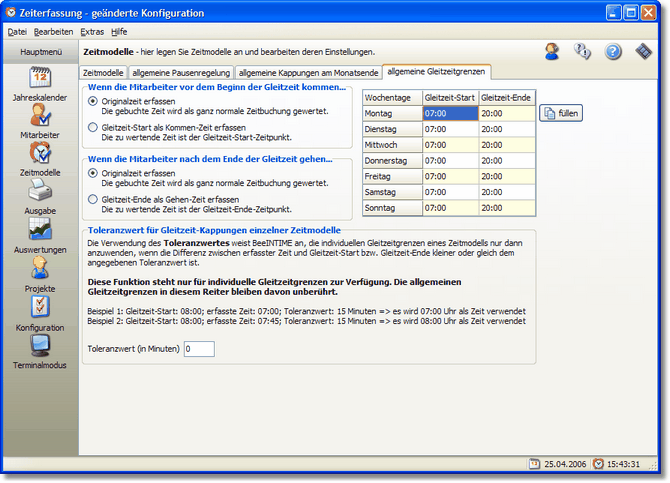Click the Toleranzwert minutes input field
Screen dimensions: 670x483
click(199, 348)
